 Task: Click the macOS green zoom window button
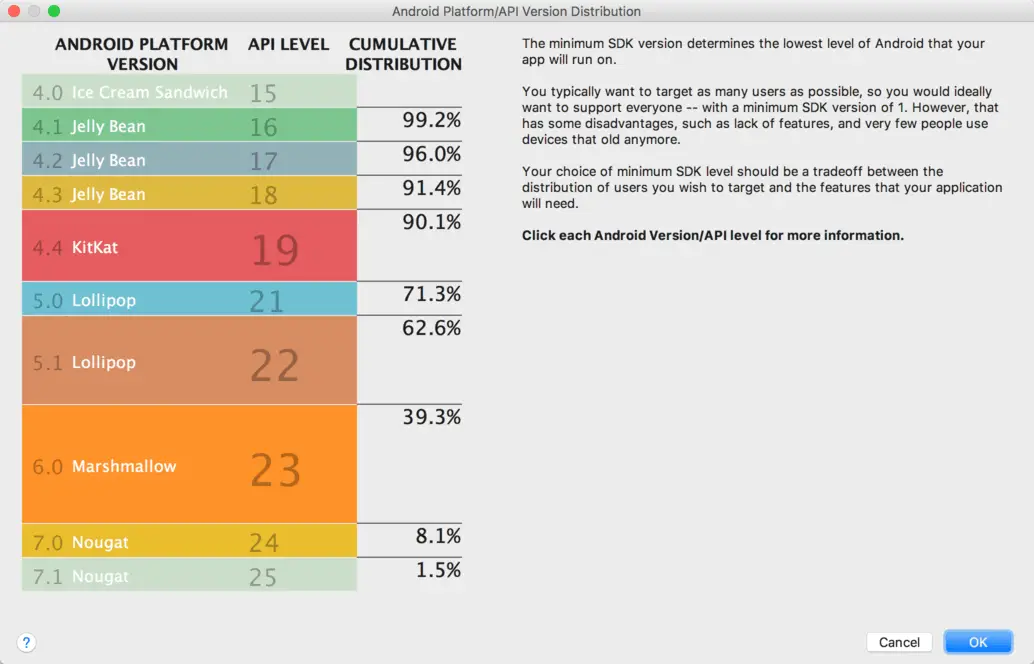(54, 11)
